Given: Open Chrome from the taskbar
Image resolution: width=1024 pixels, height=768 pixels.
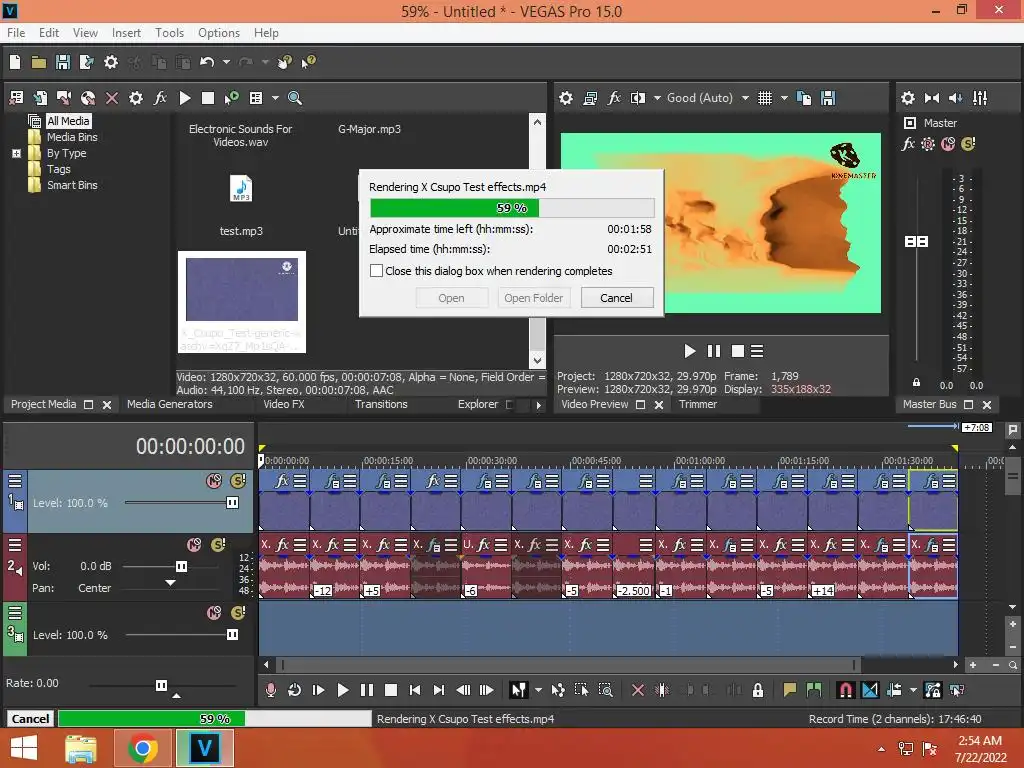Looking at the screenshot, I should 142,748.
